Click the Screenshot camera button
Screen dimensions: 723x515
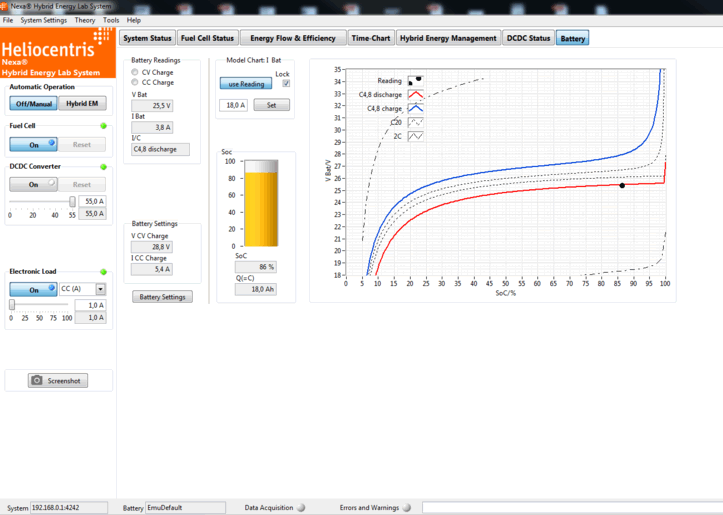[x=58, y=381]
